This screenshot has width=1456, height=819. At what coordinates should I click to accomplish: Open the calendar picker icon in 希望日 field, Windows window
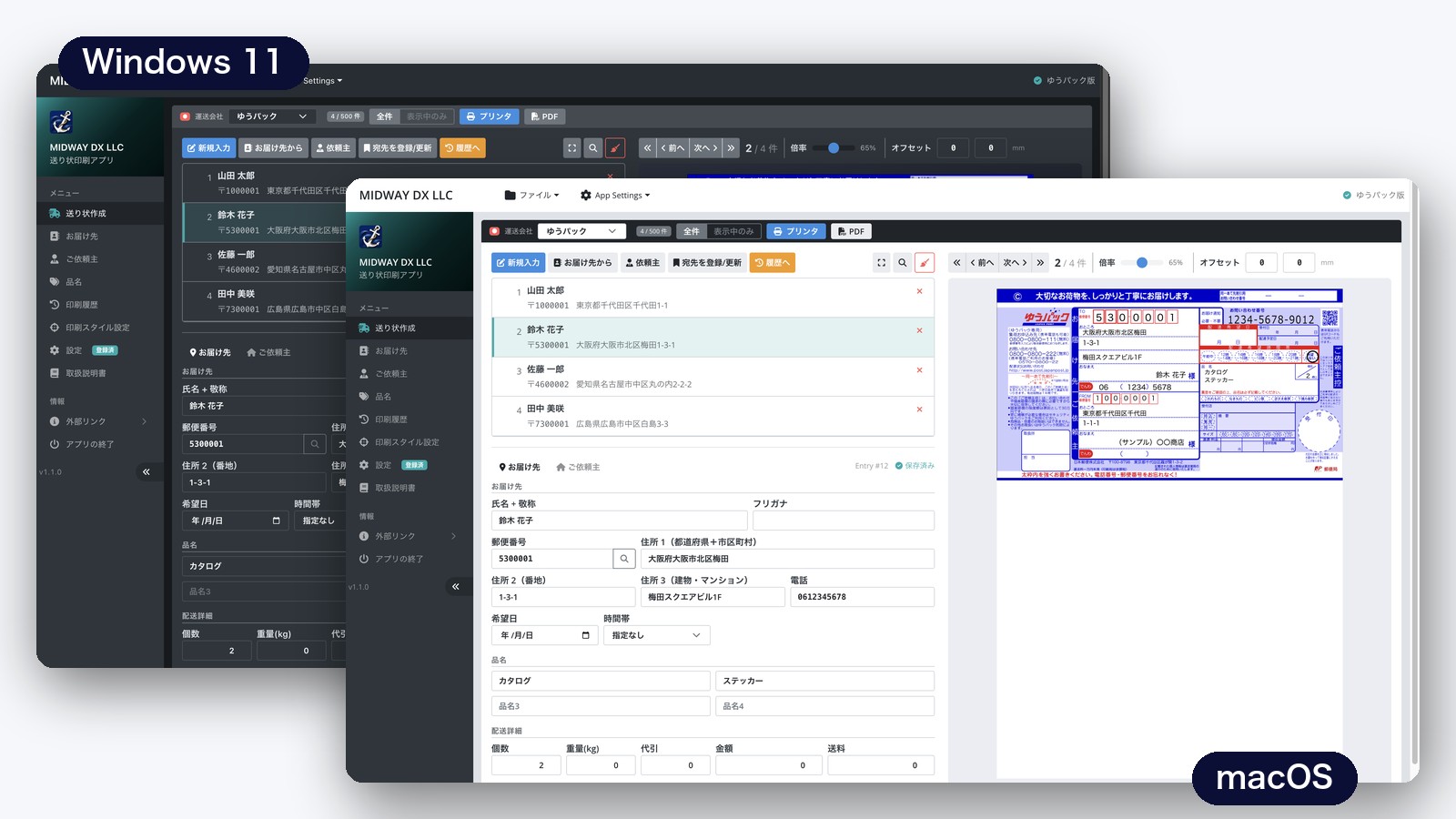276,521
